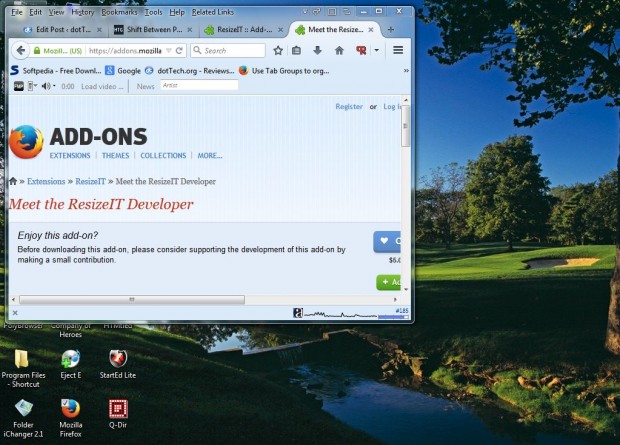Open Google bookmark
Viewport: 620px width, 445px height.
coord(123,71)
